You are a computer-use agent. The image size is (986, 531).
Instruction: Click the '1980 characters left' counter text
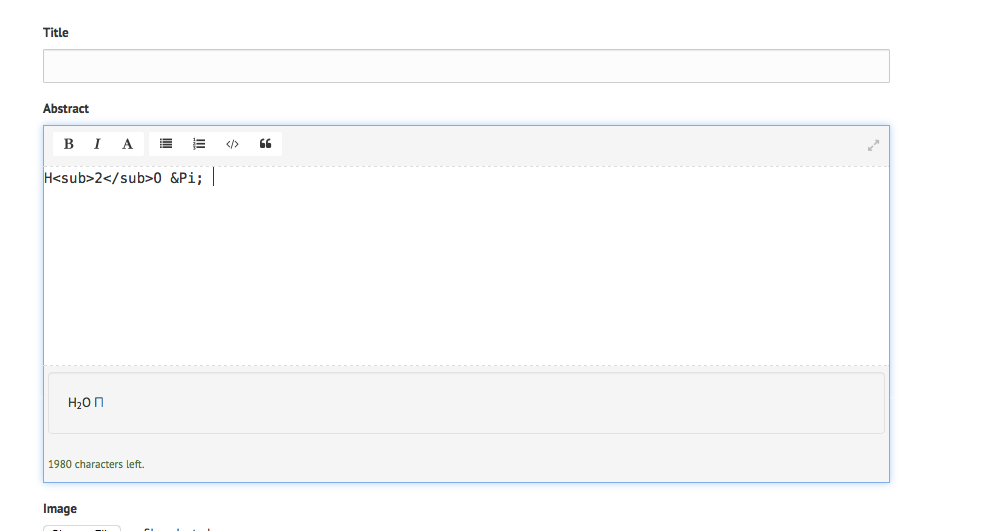(102, 464)
